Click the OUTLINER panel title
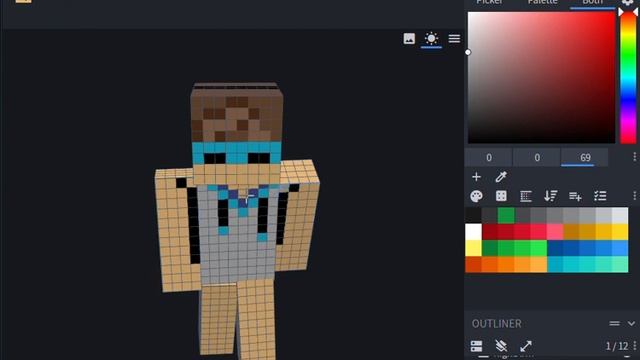 pos(496,324)
